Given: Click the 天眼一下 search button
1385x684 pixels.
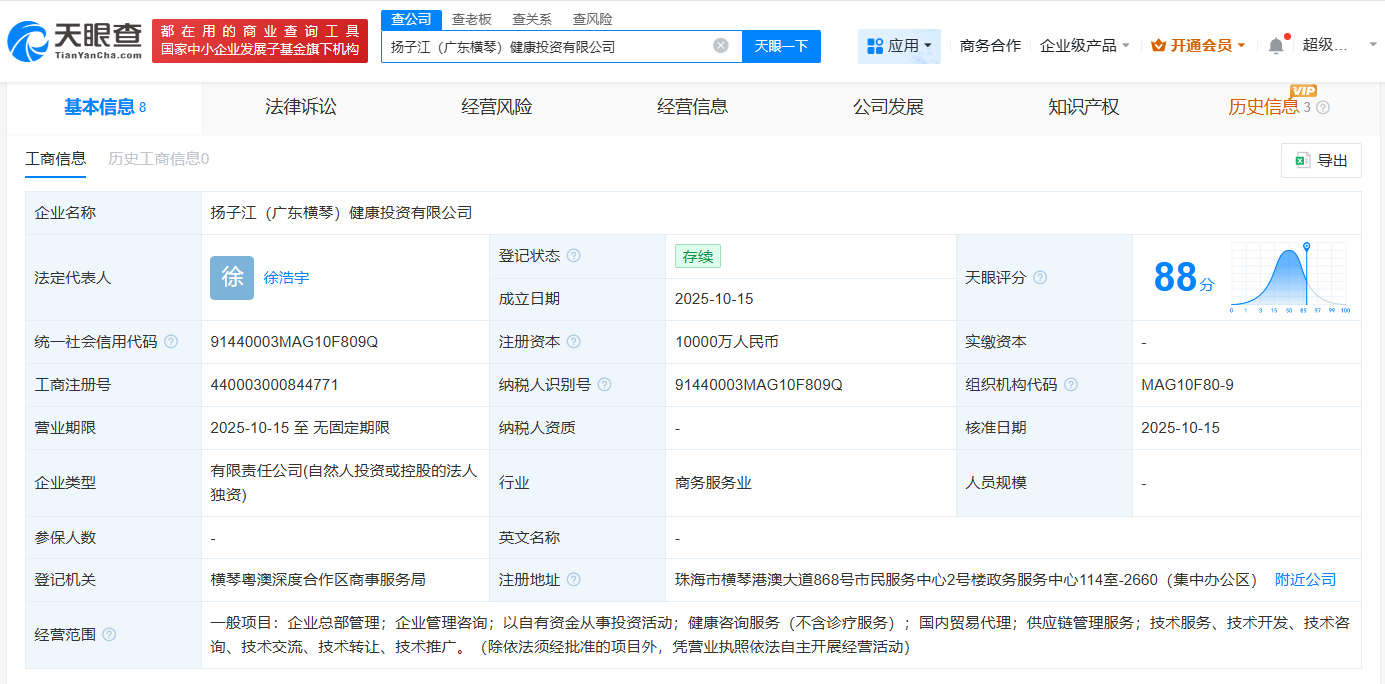Looking at the screenshot, I should (x=781, y=46).
